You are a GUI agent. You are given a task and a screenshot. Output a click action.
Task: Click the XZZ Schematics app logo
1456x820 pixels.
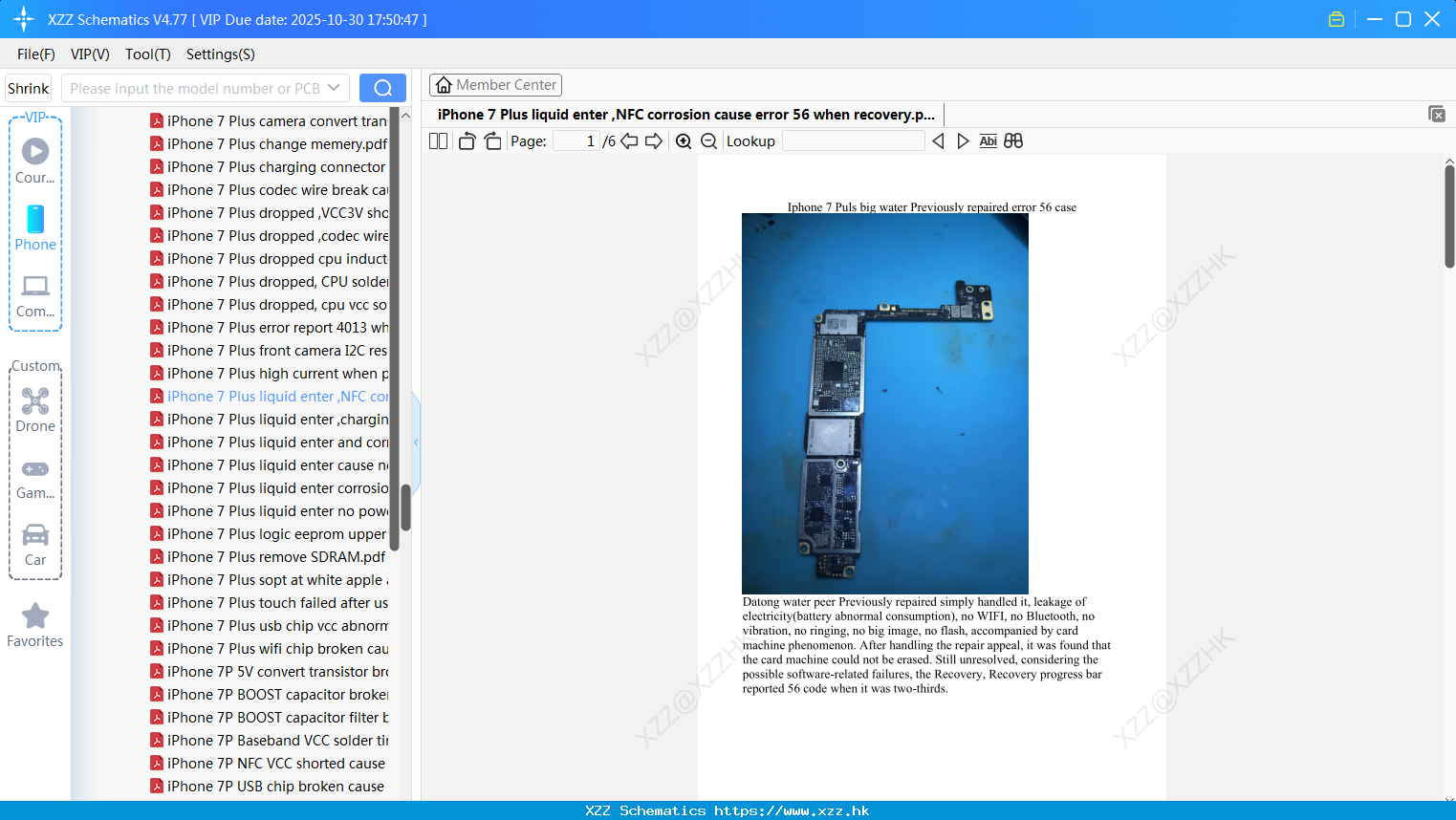pyautogui.click(x=24, y=19)
